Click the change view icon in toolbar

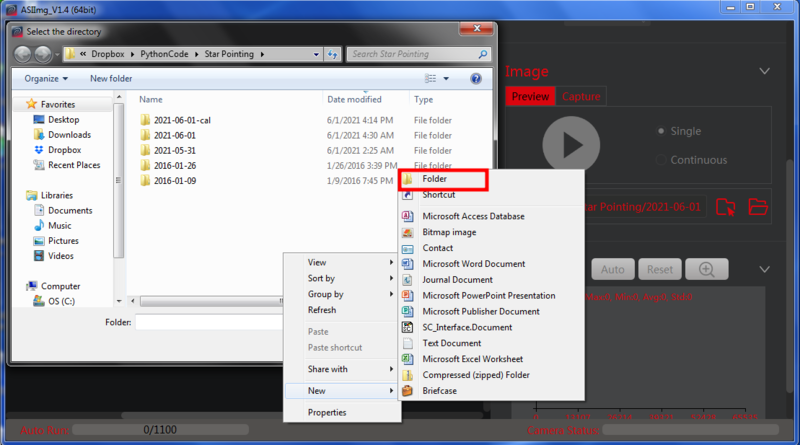pos(431,79)
